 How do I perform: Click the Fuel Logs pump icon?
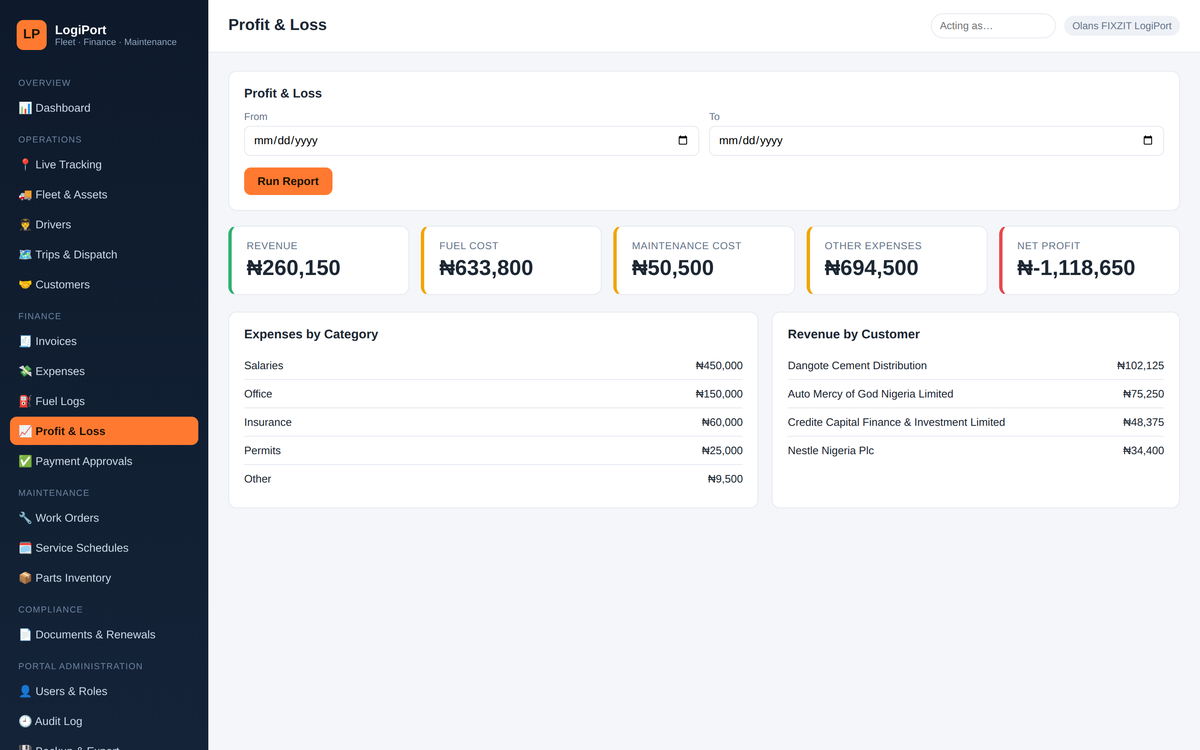click(x=25, y=402)
